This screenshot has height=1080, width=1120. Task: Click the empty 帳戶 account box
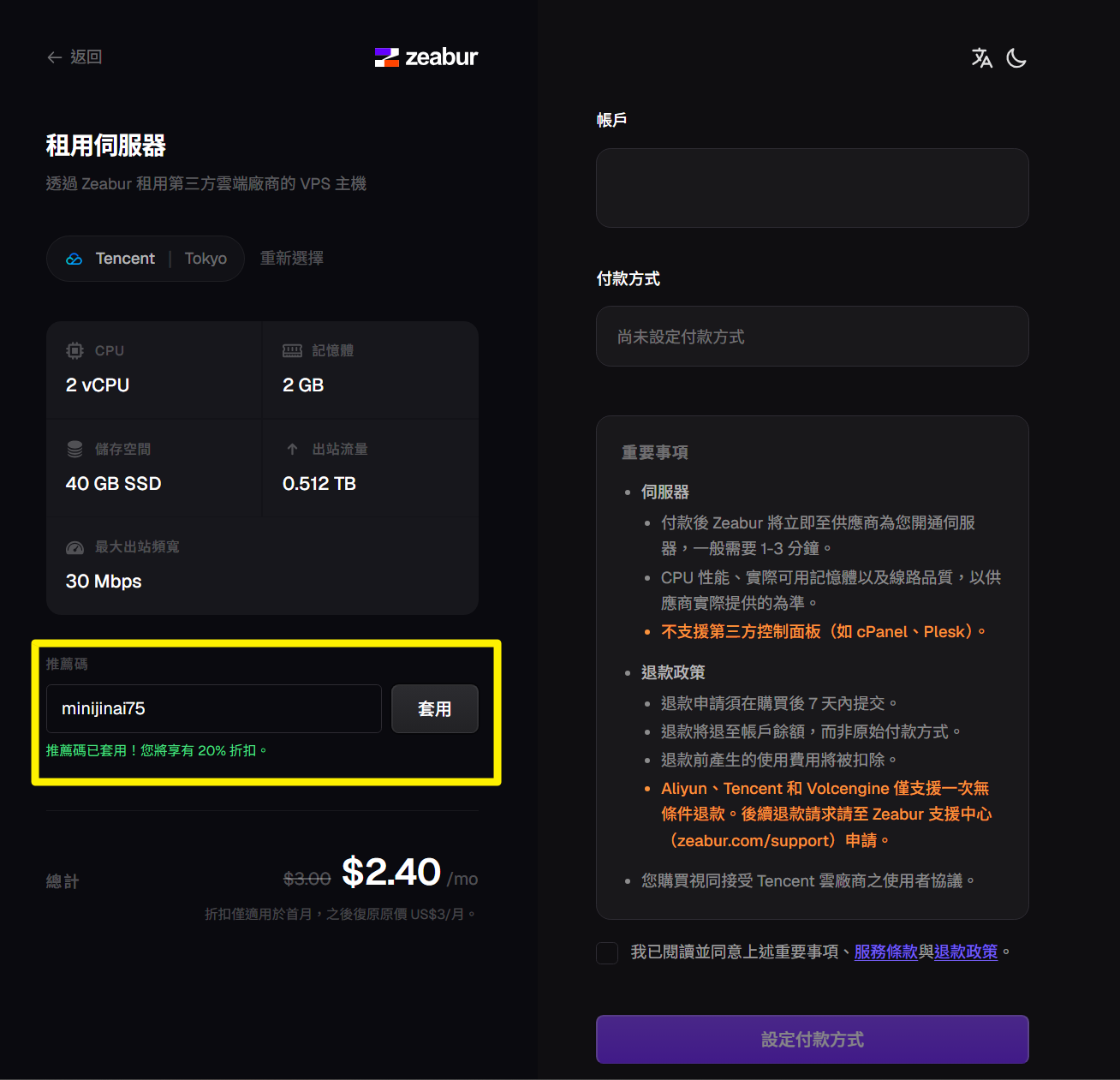[x=813, y=188]
